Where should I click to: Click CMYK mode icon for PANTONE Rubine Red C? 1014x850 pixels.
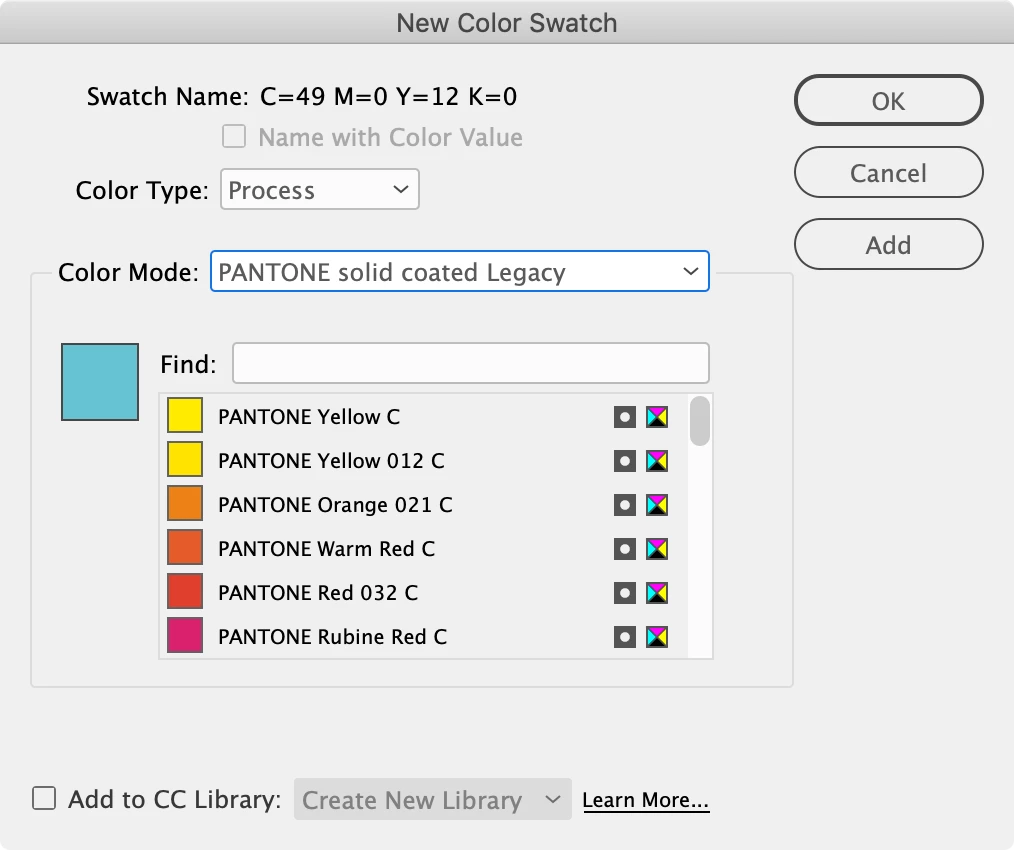[657, 637]
